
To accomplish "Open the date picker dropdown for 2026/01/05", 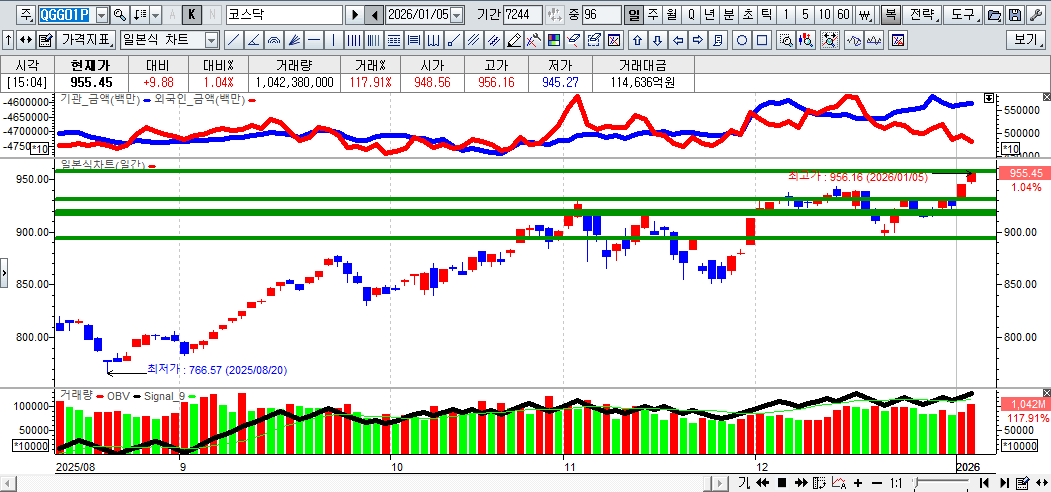I will pyautogui.click(x=457, y=15).
